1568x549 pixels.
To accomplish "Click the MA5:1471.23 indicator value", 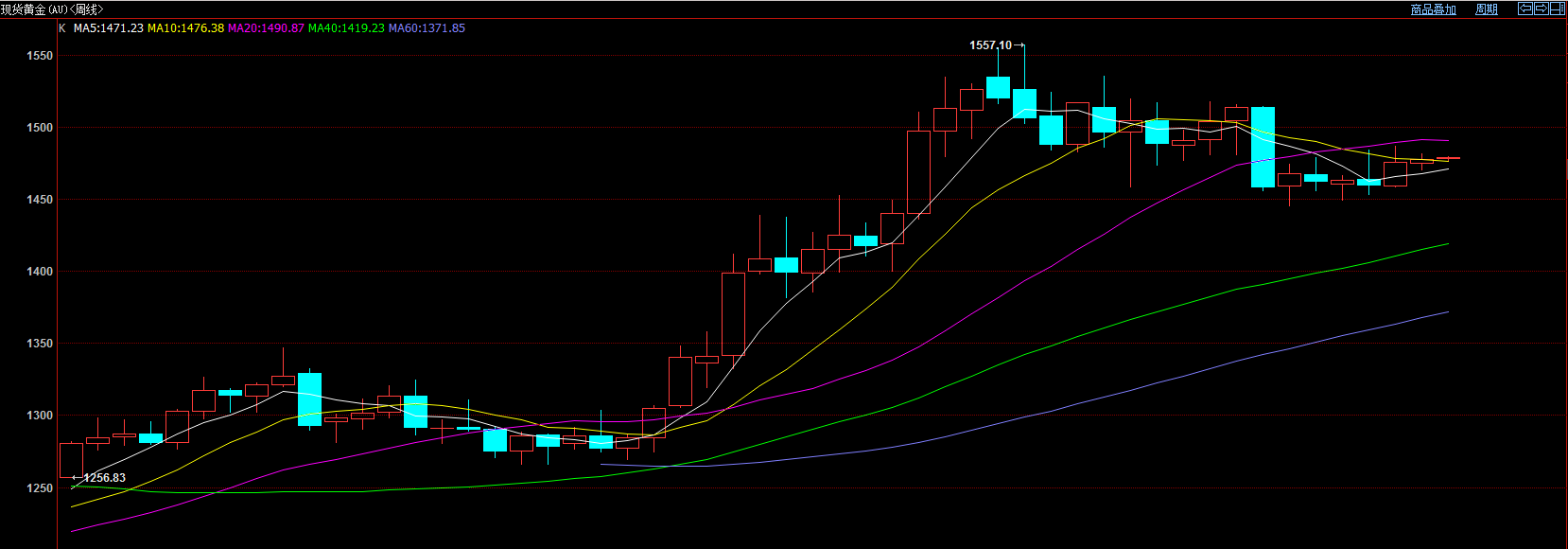I will pyautogui.click(x=109, y=28).
